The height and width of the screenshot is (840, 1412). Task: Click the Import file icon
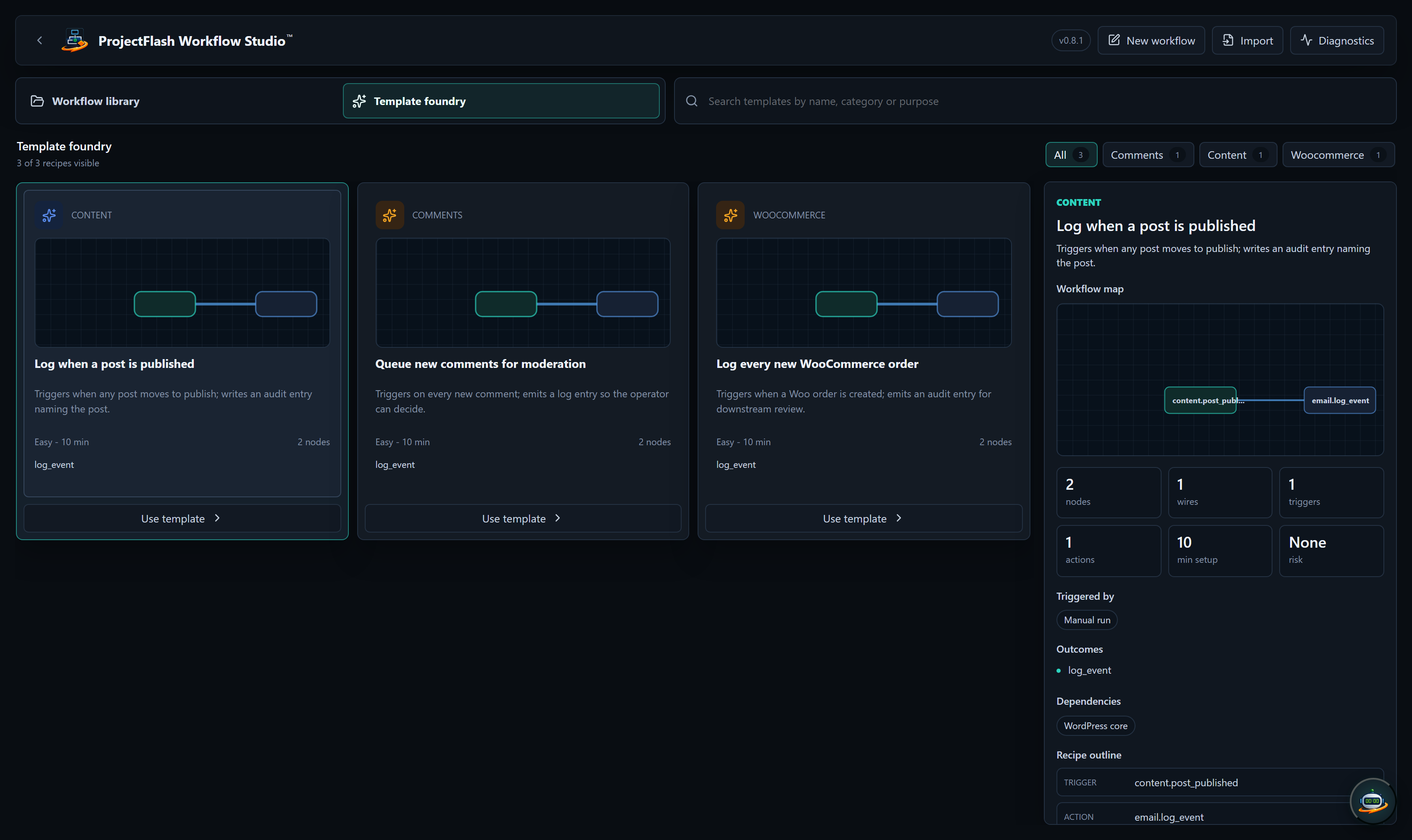click(x=1228, y=40)
